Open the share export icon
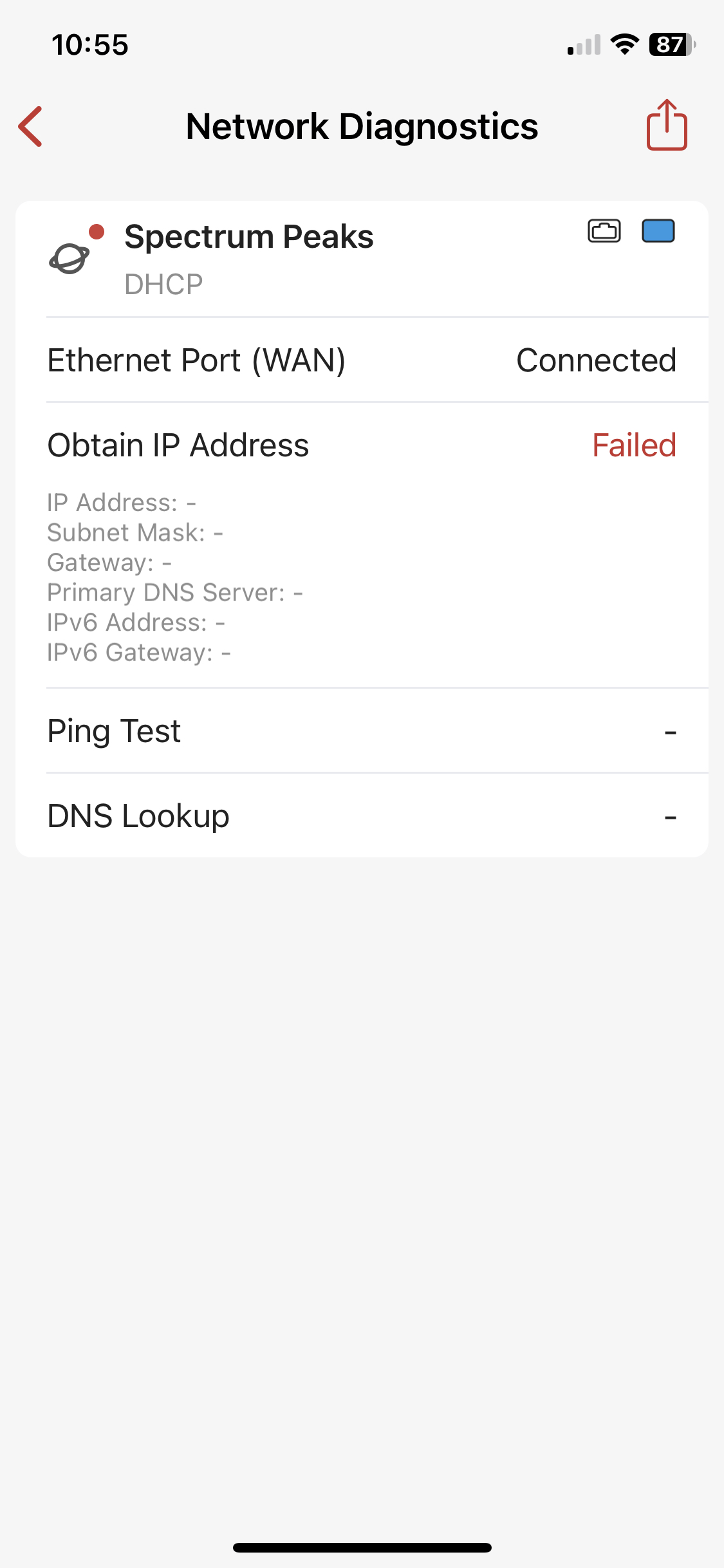 667,126
